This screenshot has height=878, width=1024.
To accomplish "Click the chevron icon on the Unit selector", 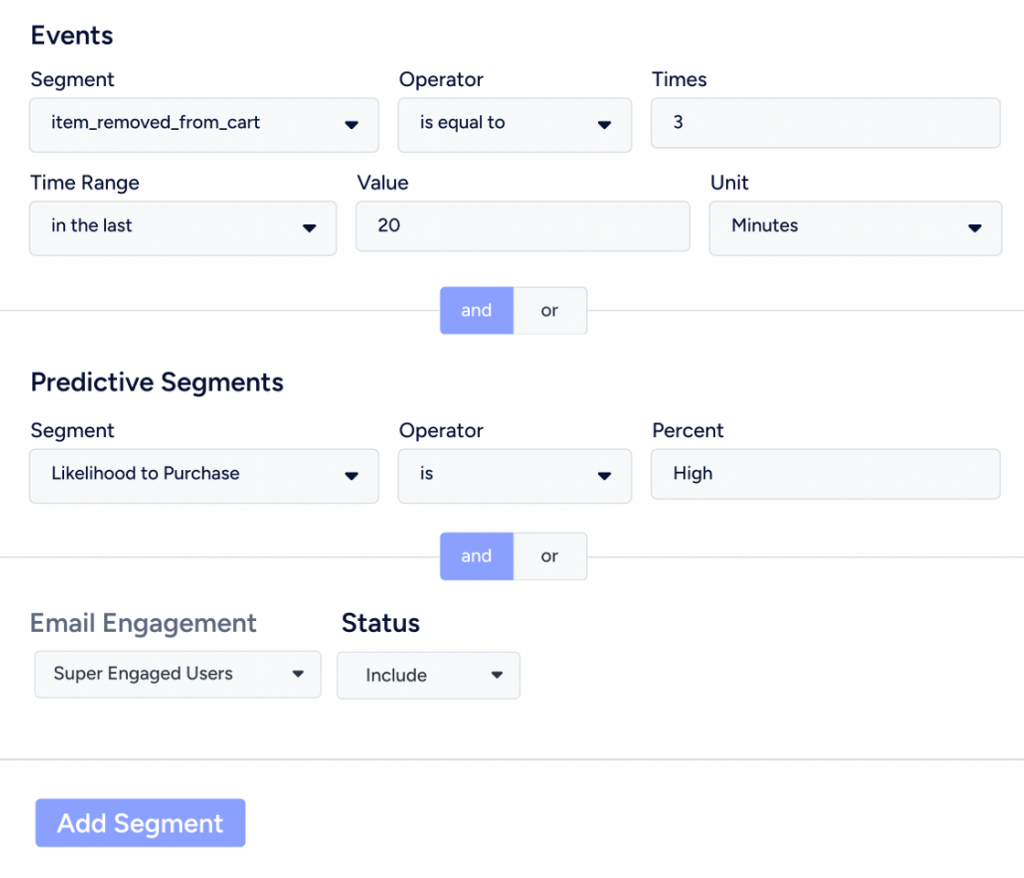I will [976, 228].
